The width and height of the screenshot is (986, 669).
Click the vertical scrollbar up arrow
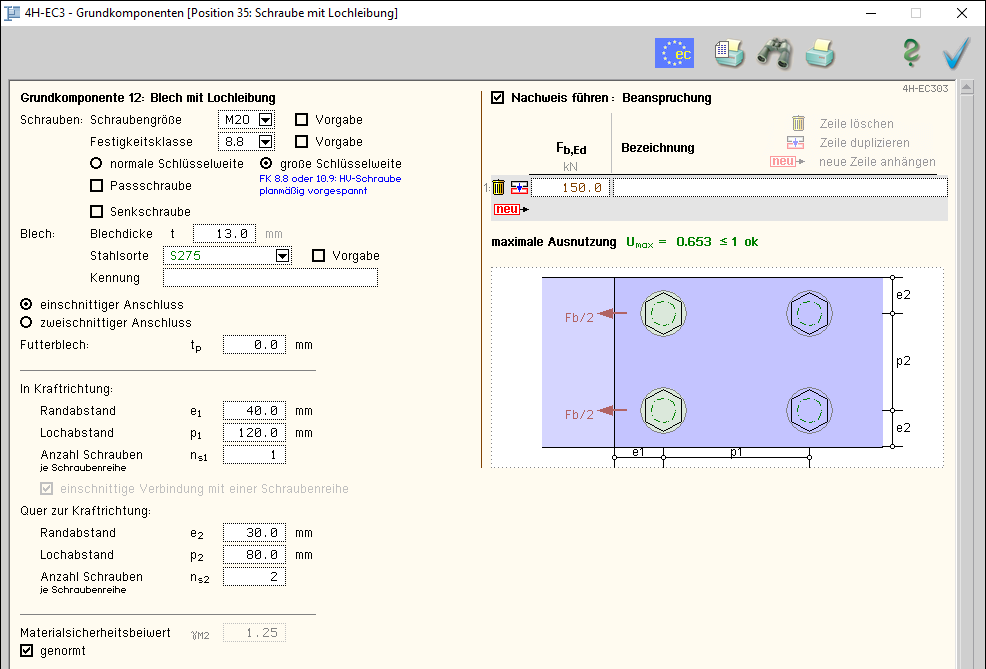(x=967, y=89)
